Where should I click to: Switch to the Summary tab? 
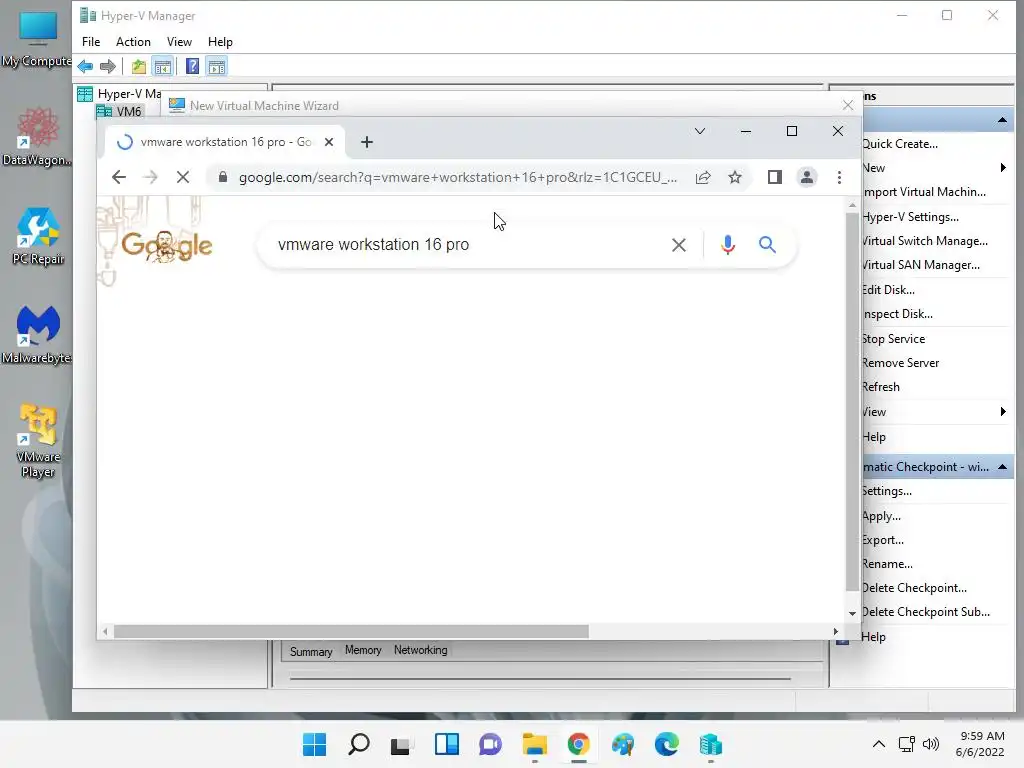[311, 652]
